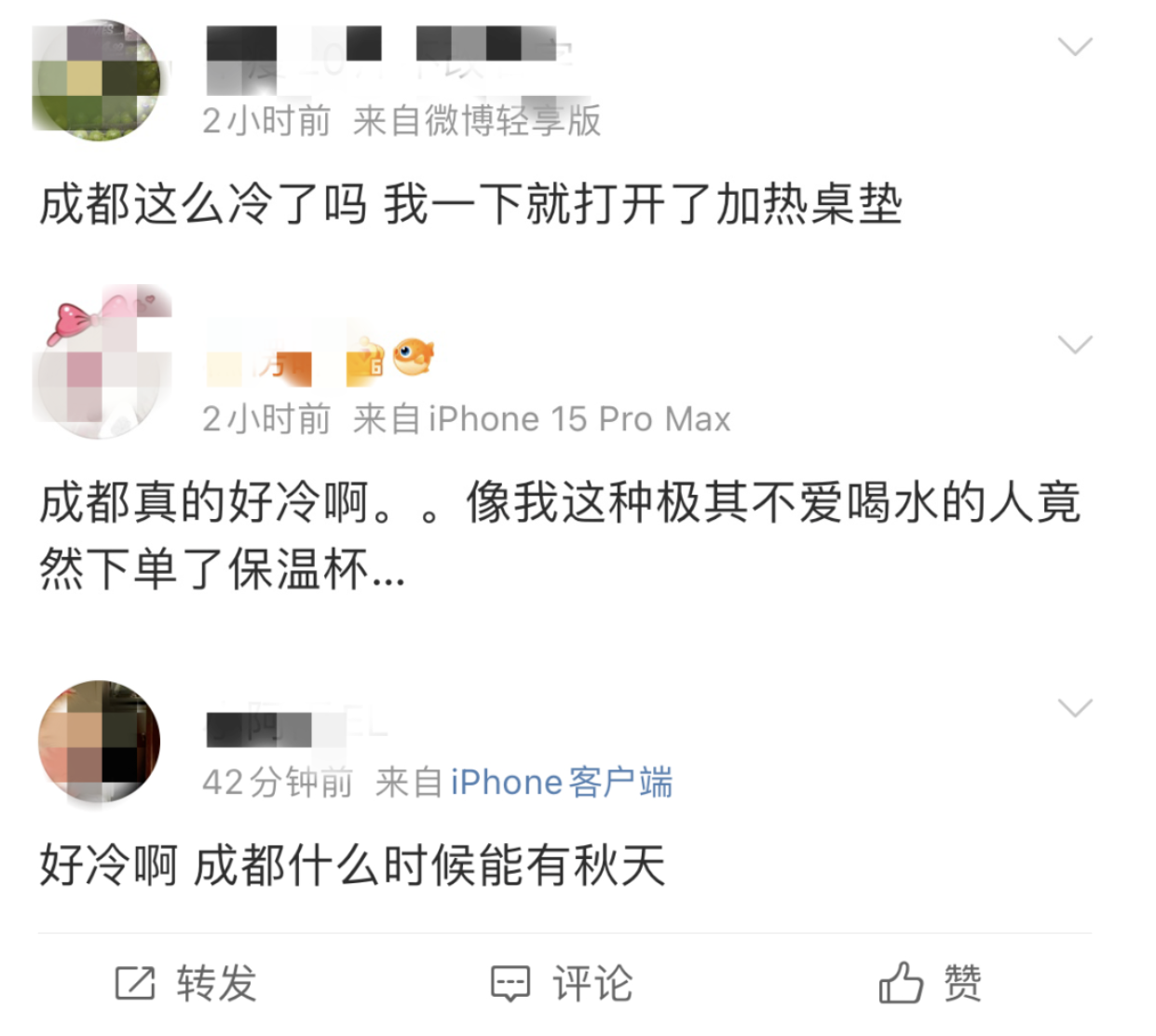Open profile via avatar with pink bow
This screenshot has width=1156, height=1036.
[102, 362]
